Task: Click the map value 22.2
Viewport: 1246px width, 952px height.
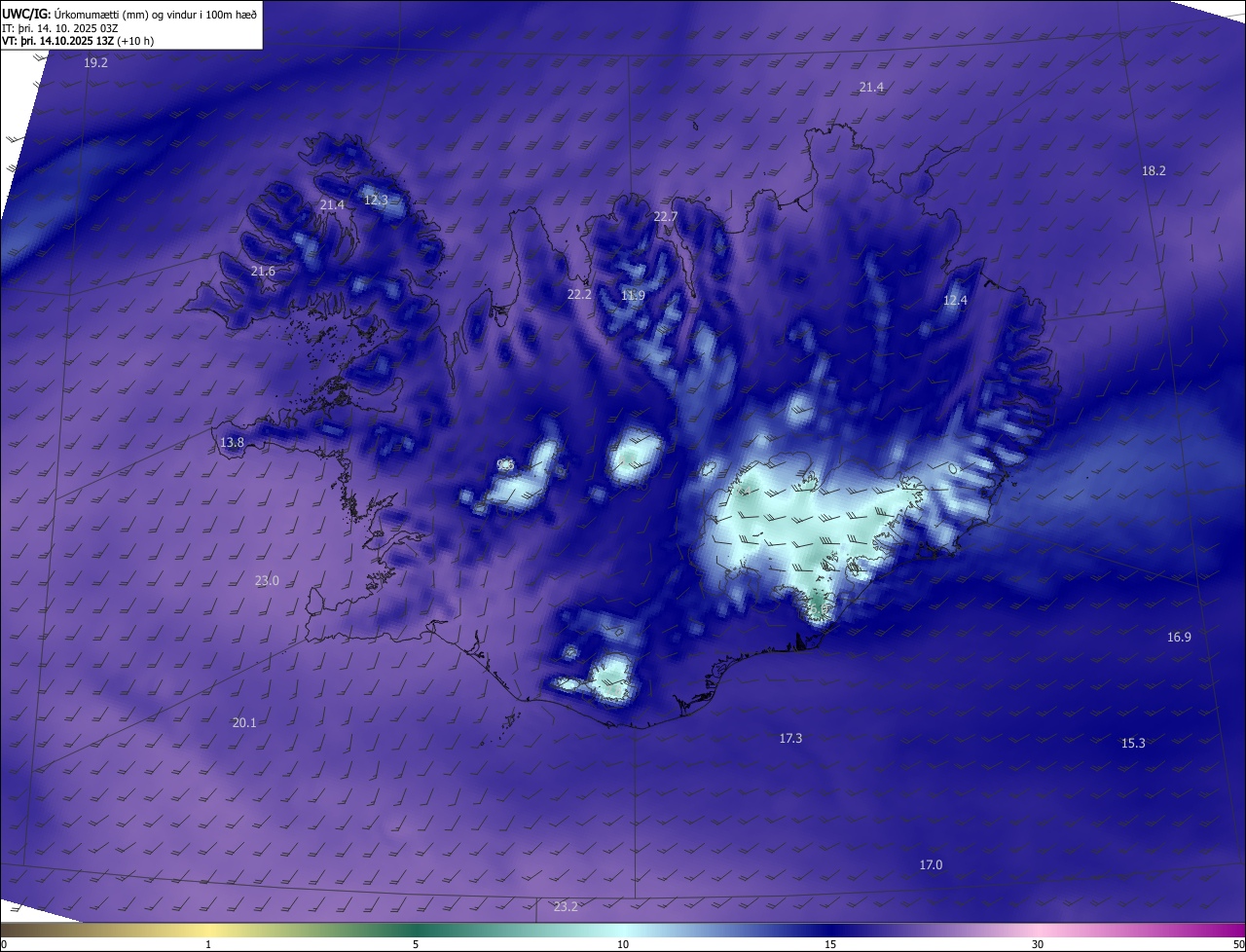Action: [579, 294]
